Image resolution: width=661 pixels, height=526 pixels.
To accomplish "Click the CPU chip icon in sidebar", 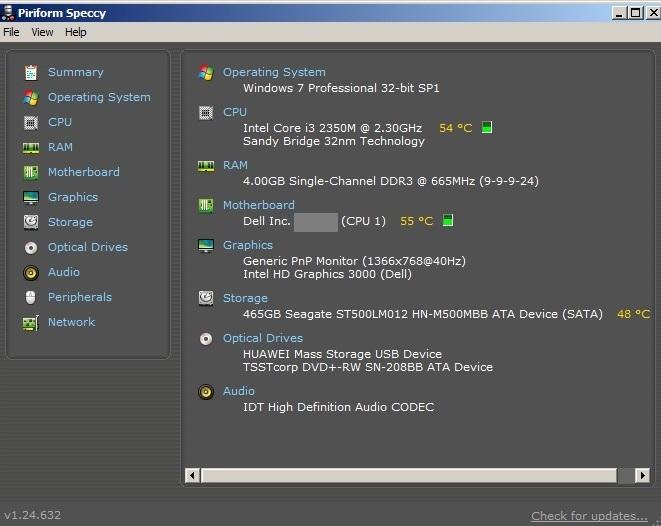I will pyautogui.click(x=31, y=122).
